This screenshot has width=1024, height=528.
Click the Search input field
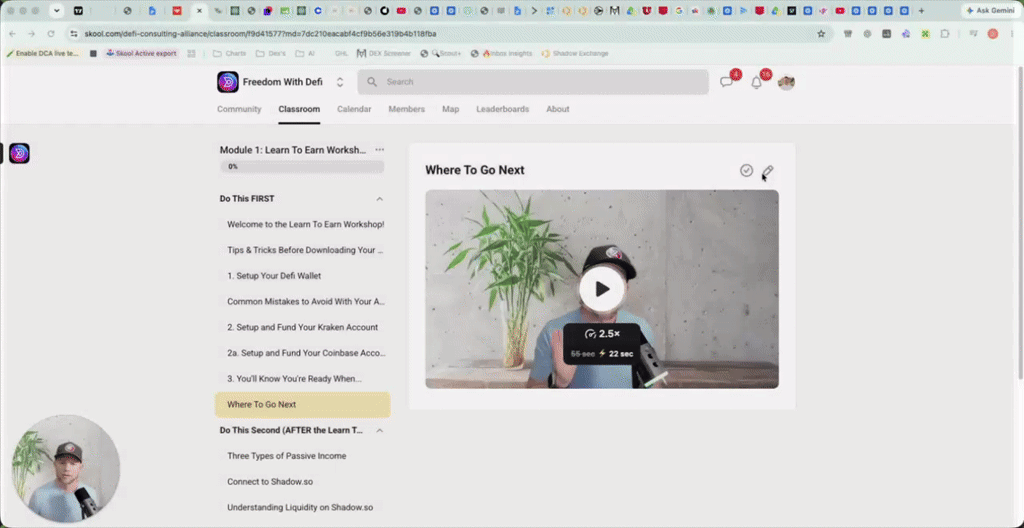point(533,82)
